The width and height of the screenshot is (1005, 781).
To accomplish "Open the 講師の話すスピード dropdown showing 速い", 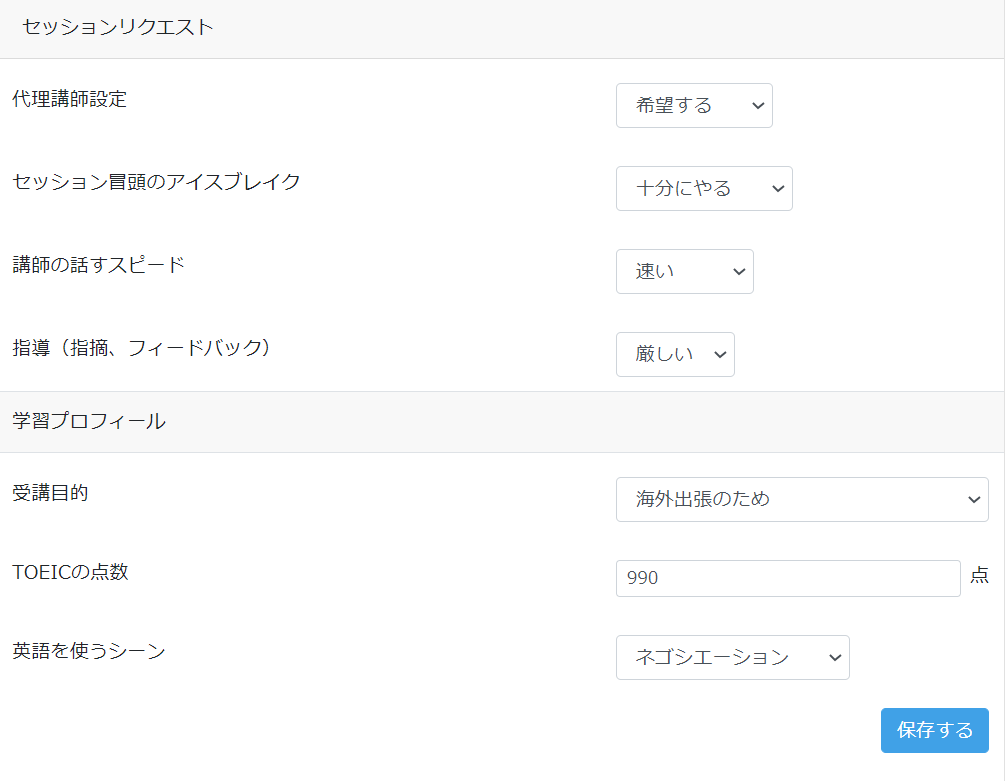I will [x=684, y=271].
